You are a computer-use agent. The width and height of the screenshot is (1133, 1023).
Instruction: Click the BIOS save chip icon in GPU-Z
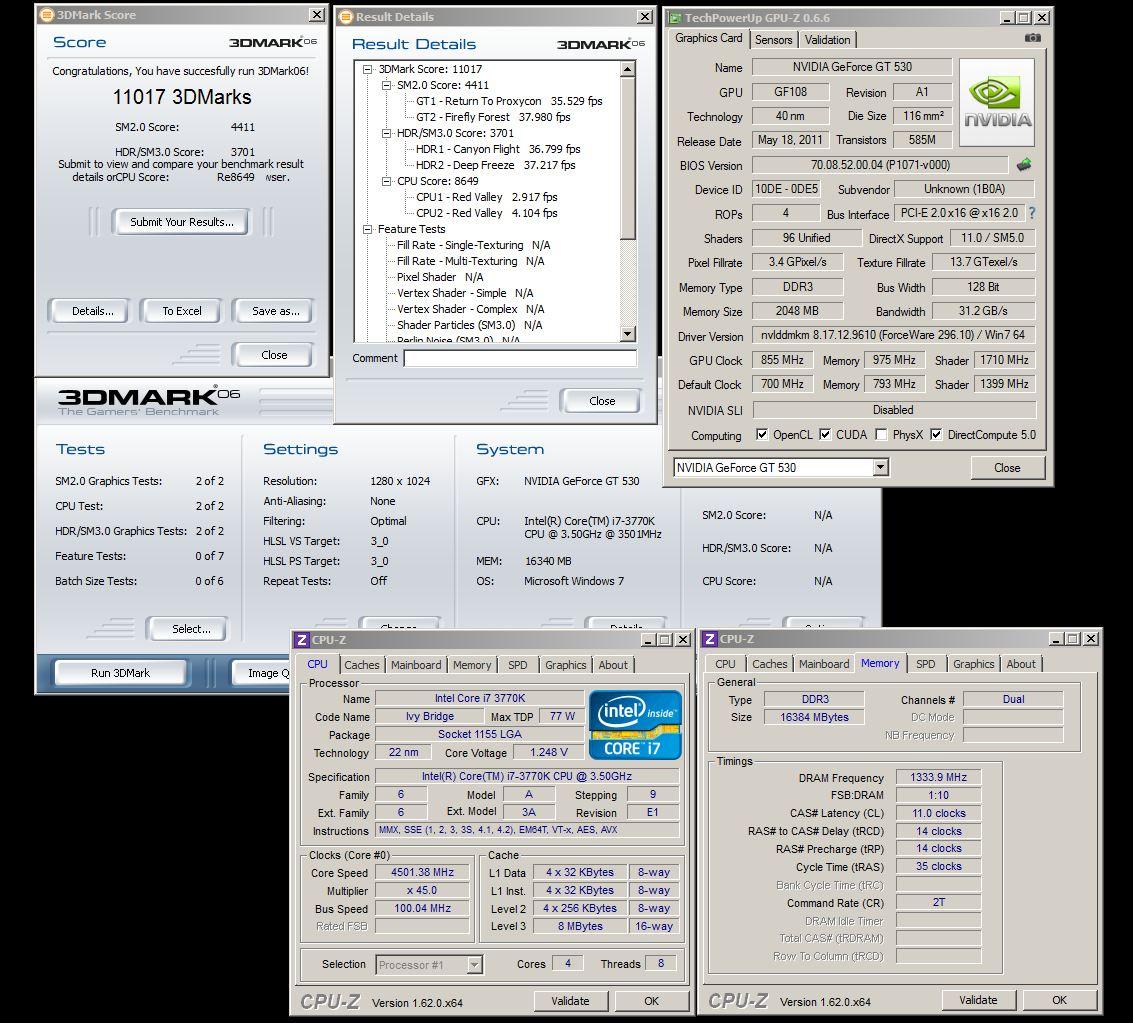point(1024,165)
